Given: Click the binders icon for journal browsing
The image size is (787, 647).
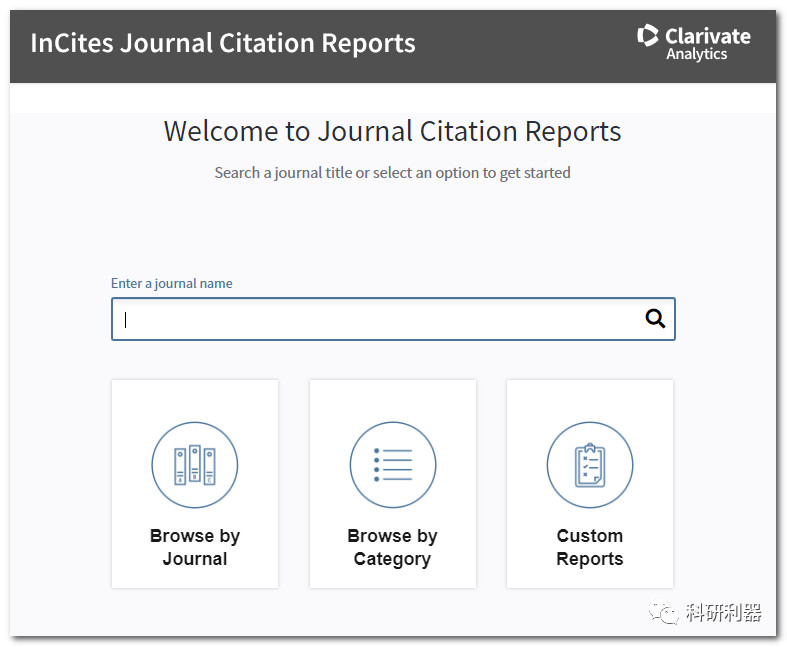Looking at the screenshot, I should point(195,465).
